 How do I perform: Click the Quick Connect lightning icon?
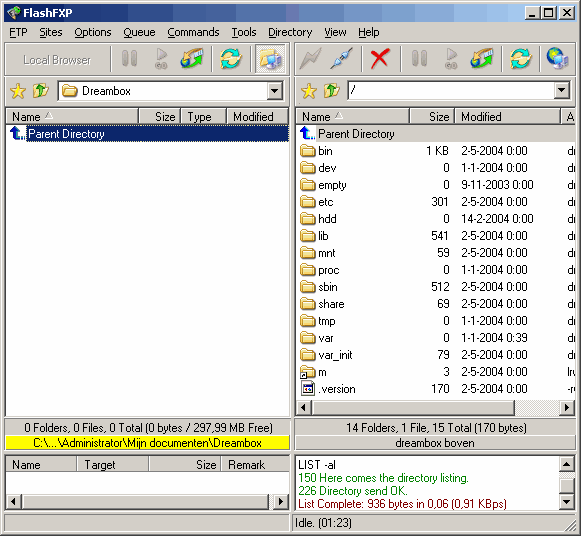(x=311, y=59)
